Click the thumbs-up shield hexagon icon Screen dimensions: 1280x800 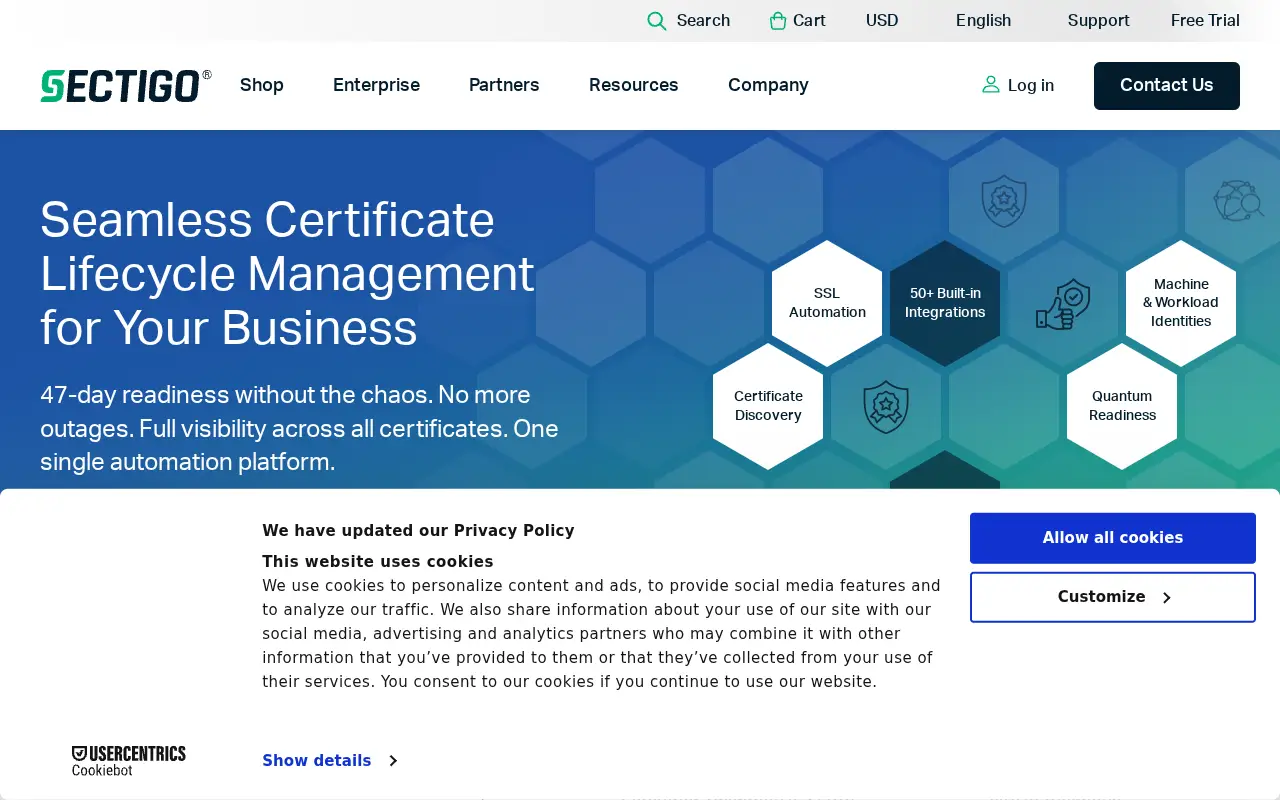tap(1063, 304)
